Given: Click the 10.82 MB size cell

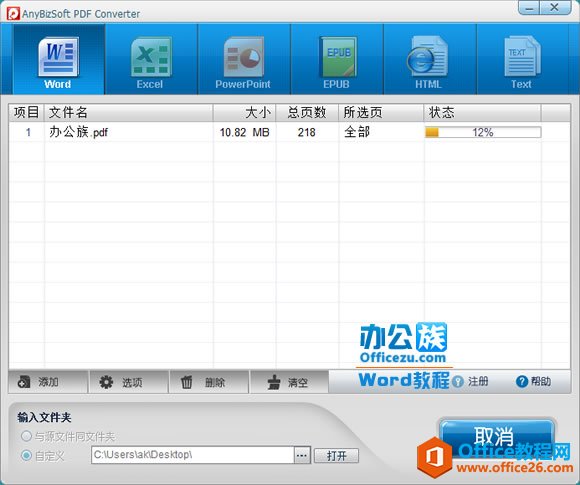Looking at the screenshot, I should 245,132.
